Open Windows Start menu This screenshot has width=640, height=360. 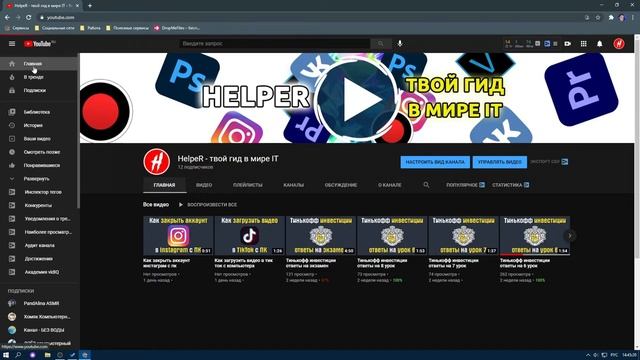(6, 355)
